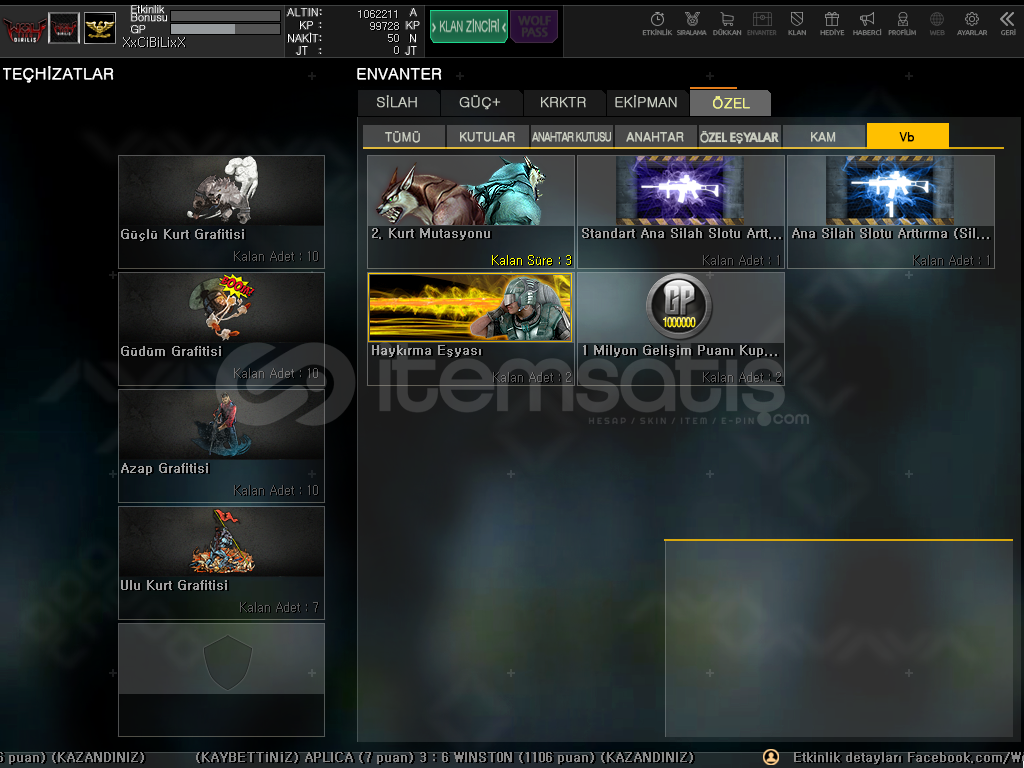Screen dimensions: 1024x768
Task: Switch to the GÜÇ+ tab
Action: click(480, 103)
